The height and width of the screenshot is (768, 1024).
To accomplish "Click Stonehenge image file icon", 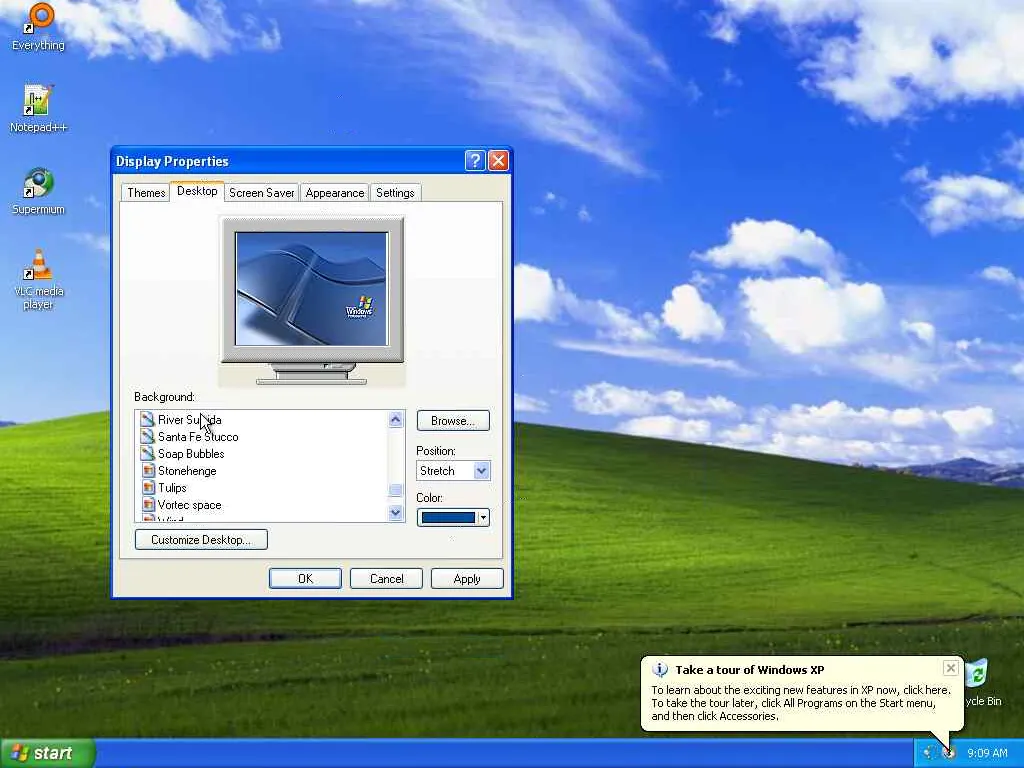I will pyautogui.click(x=148, y=470).
